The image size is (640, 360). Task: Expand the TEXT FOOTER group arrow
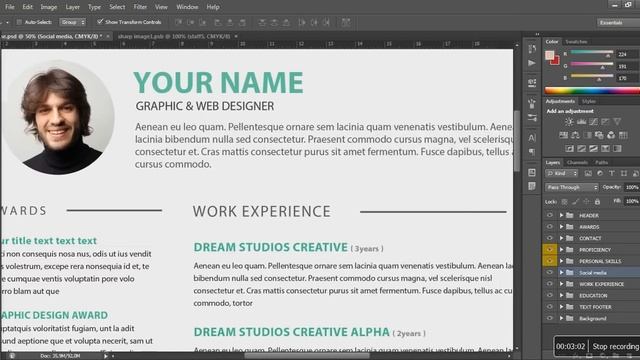coord(562,307)
